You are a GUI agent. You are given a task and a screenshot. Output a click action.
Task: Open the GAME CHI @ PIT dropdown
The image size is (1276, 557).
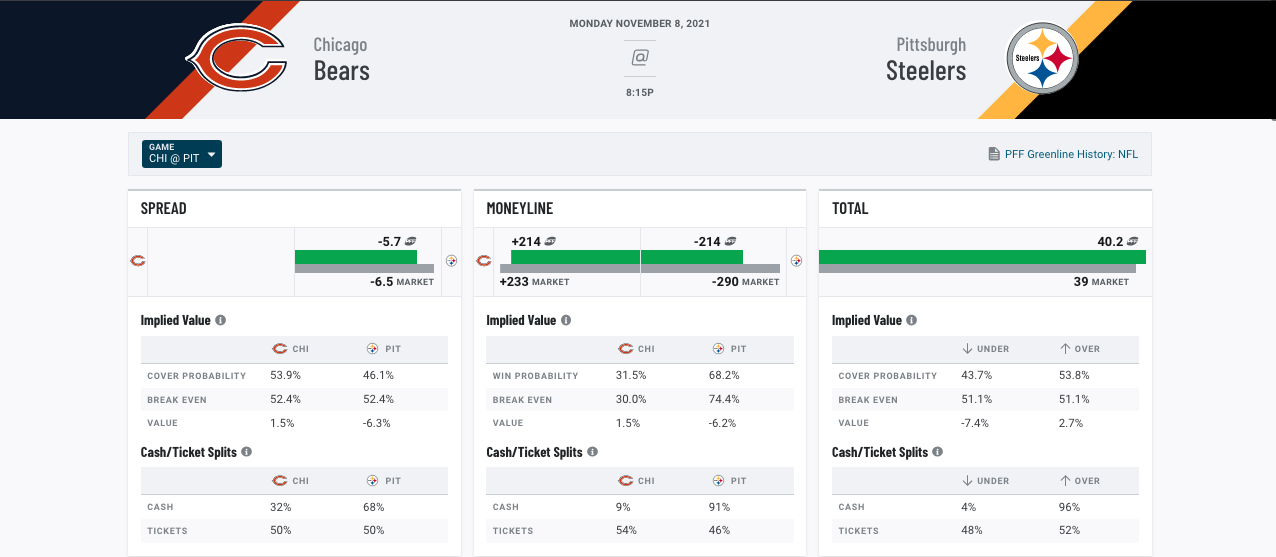pos(182,154)
